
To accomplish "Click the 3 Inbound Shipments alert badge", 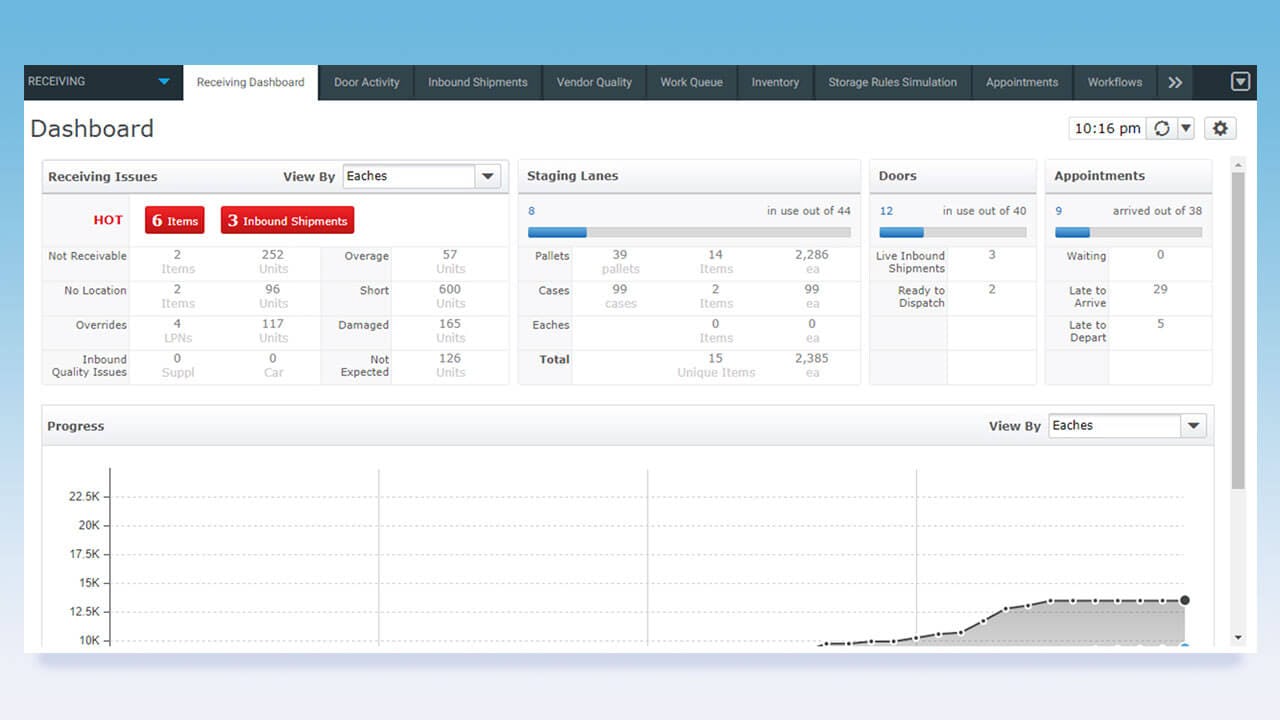I will tap(287, 220).
